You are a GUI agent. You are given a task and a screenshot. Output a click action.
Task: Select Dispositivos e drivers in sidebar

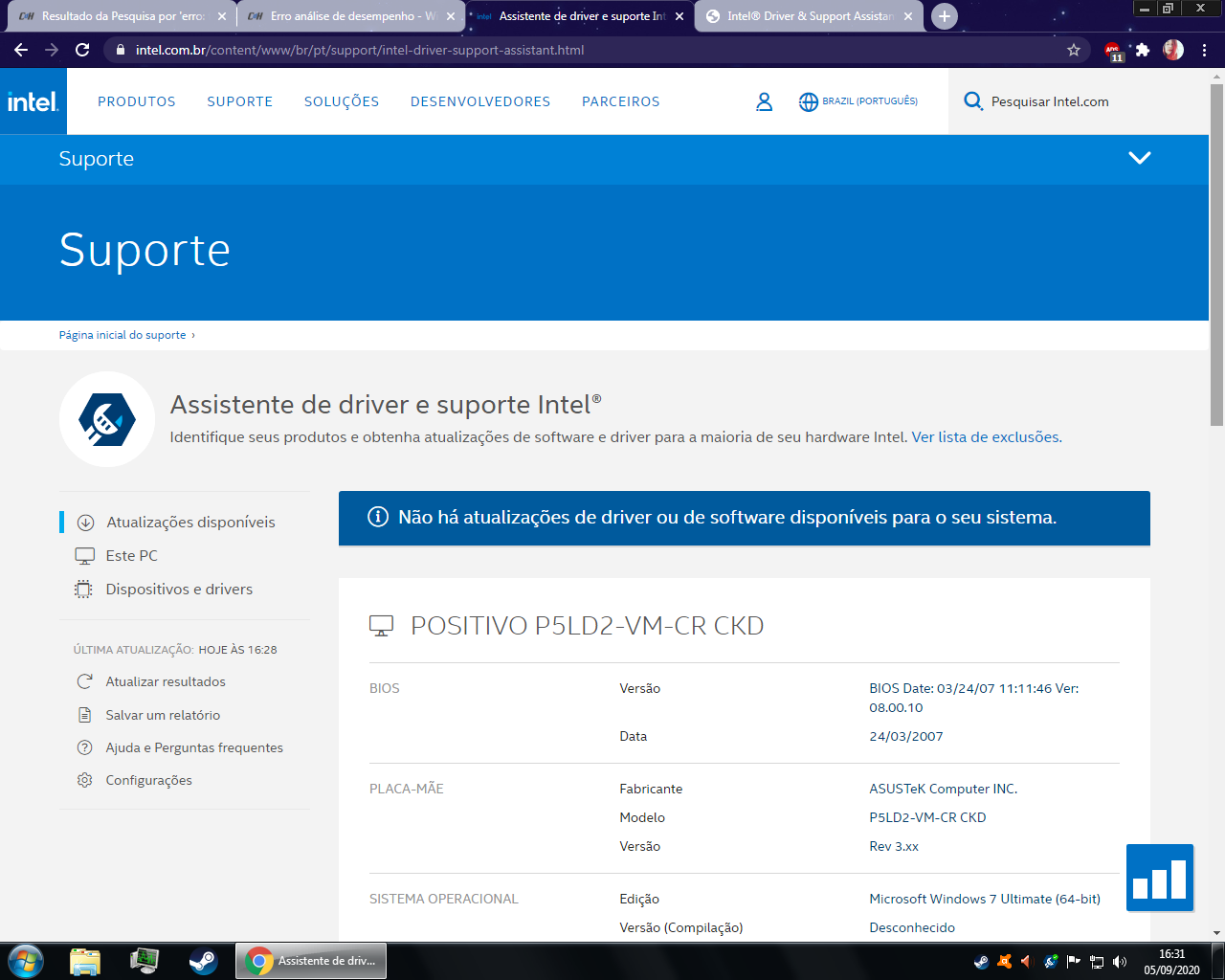179,590
